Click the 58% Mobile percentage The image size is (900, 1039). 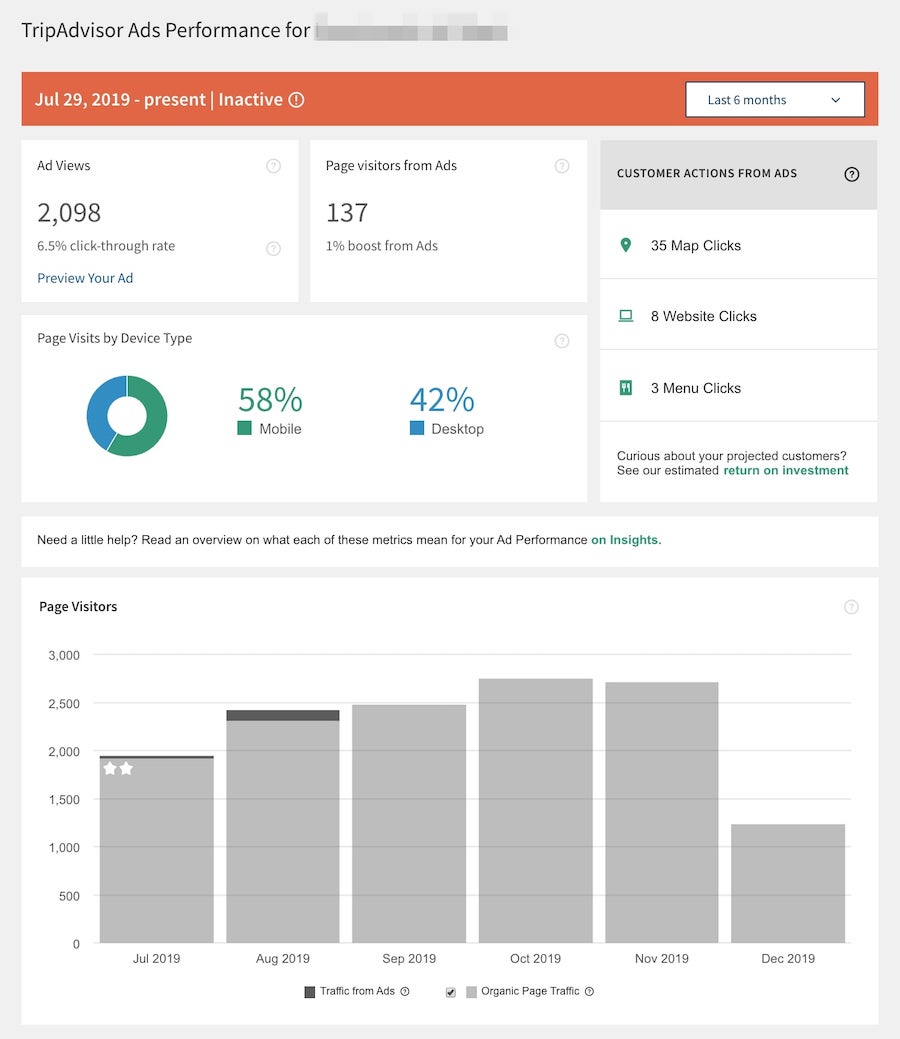point(270,400)
